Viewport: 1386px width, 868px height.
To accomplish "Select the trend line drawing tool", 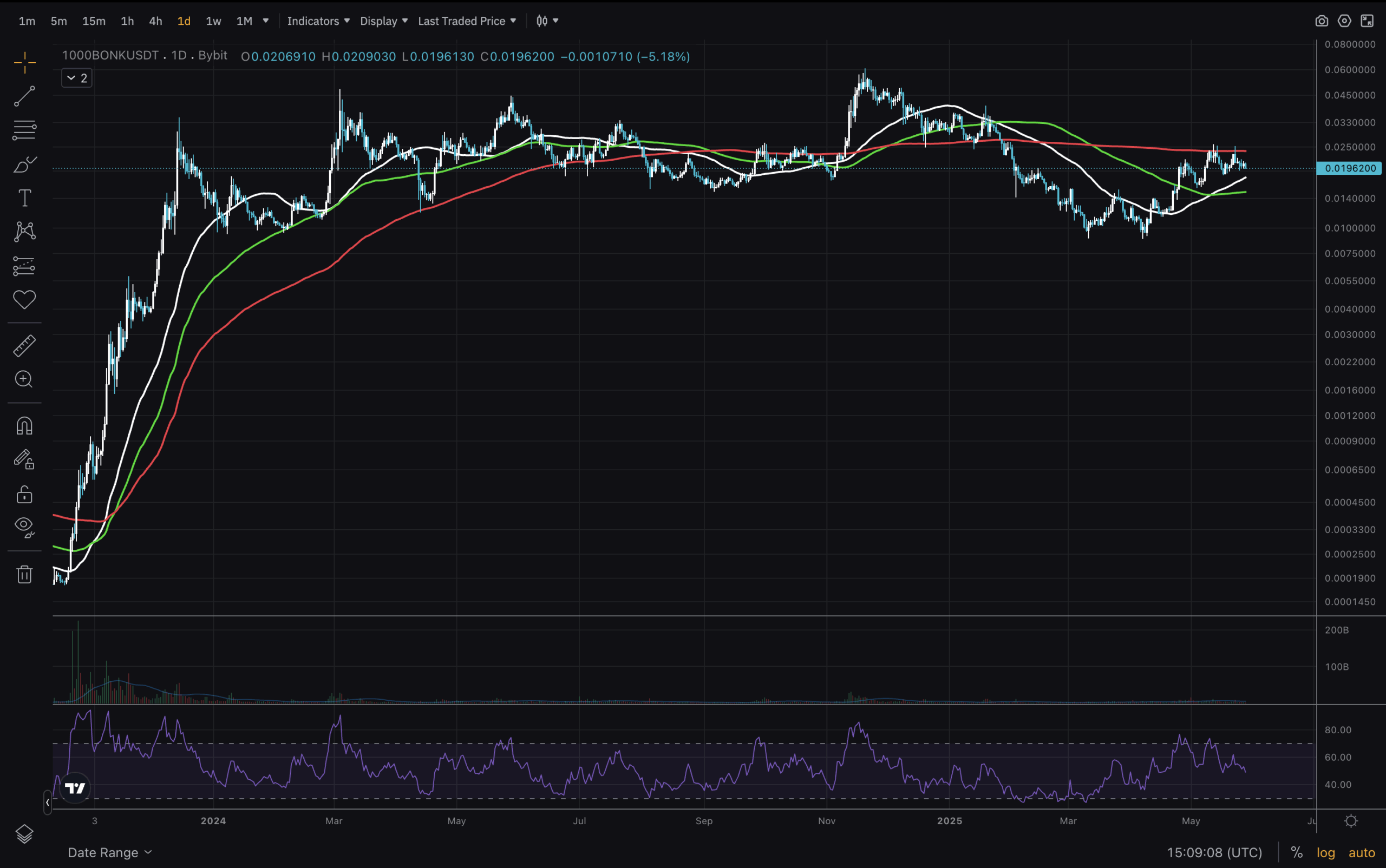I will click(x=24, y=96).
